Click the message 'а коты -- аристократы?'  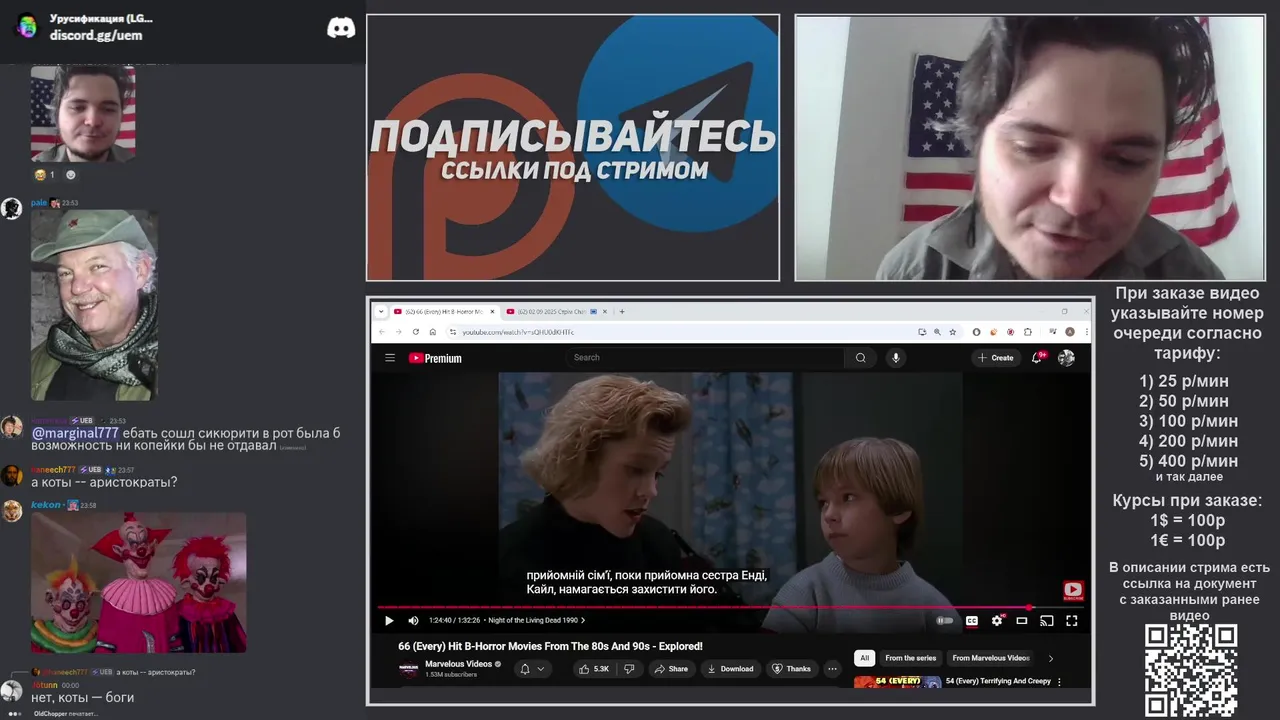click(x=104, y=482)
